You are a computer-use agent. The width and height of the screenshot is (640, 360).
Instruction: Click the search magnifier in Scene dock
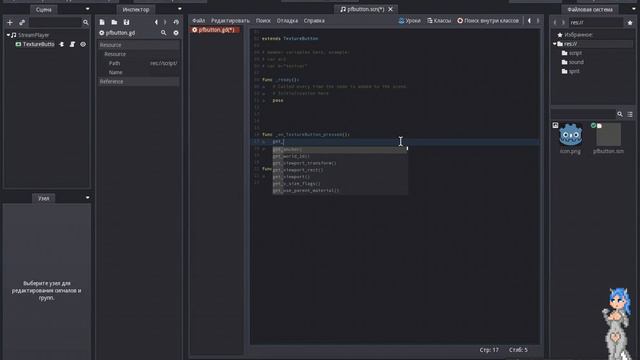85,22
